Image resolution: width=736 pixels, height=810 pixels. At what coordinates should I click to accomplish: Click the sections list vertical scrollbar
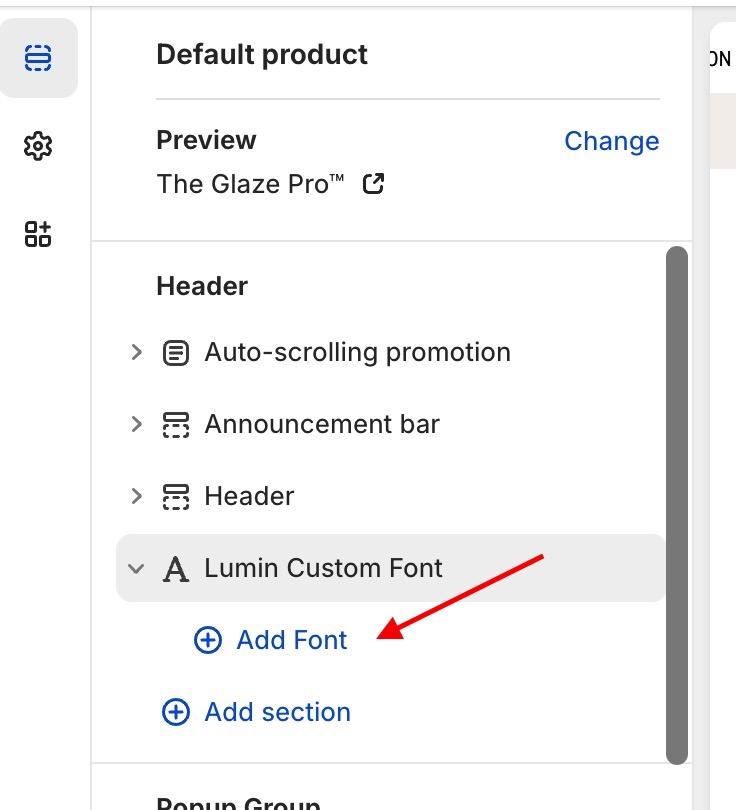tap(677, 505)
